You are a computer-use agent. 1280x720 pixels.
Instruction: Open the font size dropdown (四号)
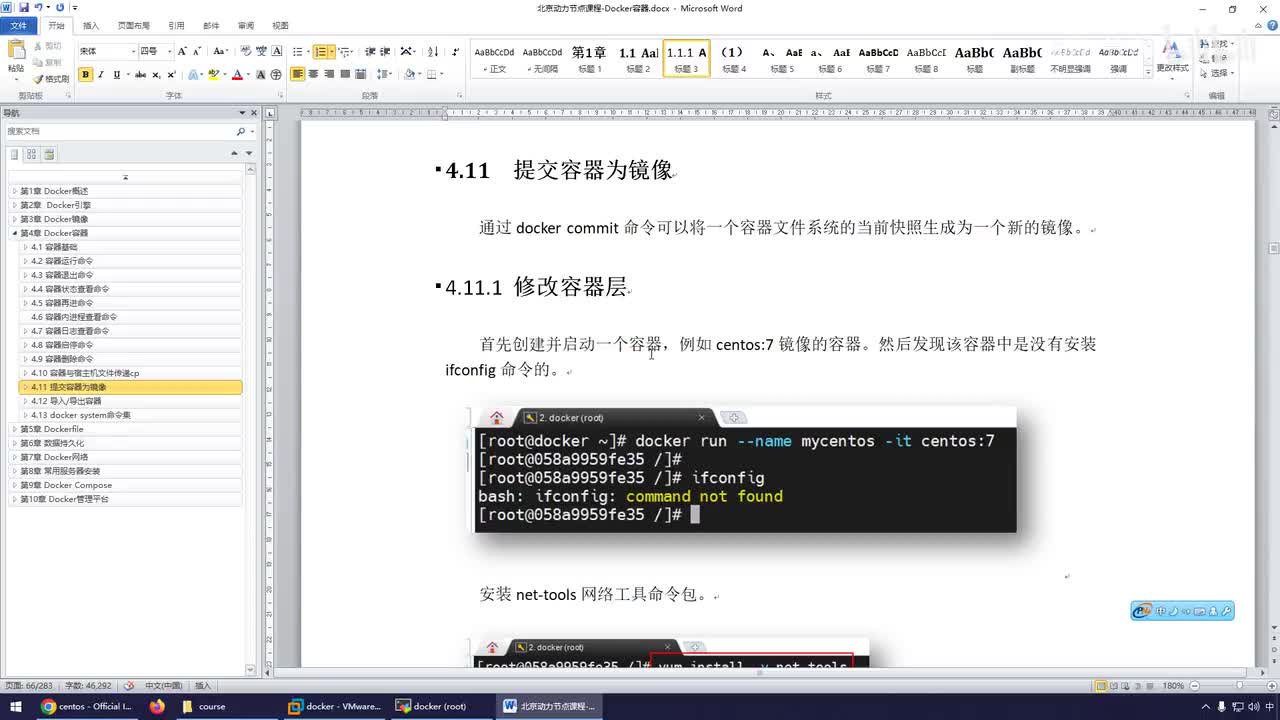click(x=169, y=51)
